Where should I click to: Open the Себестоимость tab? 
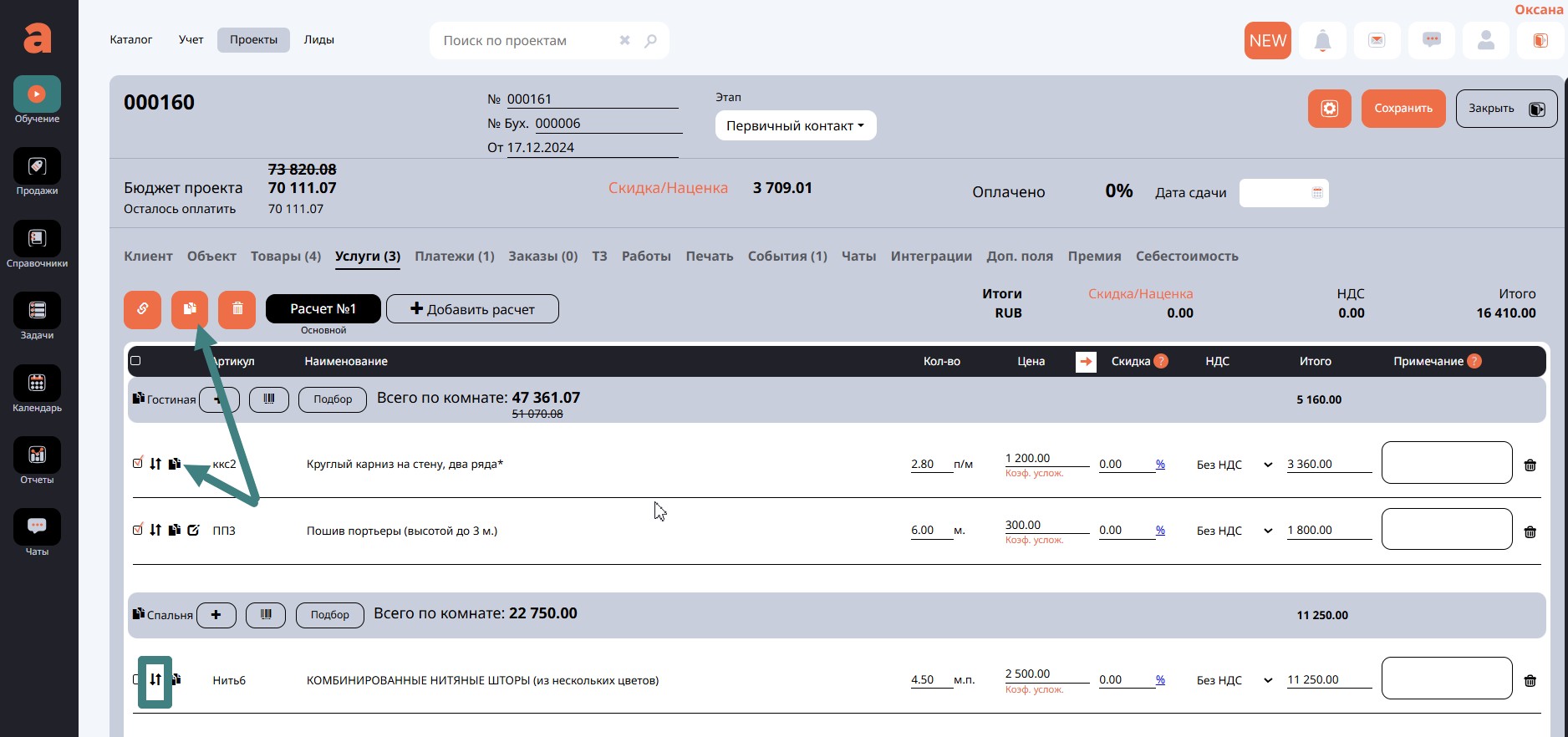click(x=1186, y=257)
